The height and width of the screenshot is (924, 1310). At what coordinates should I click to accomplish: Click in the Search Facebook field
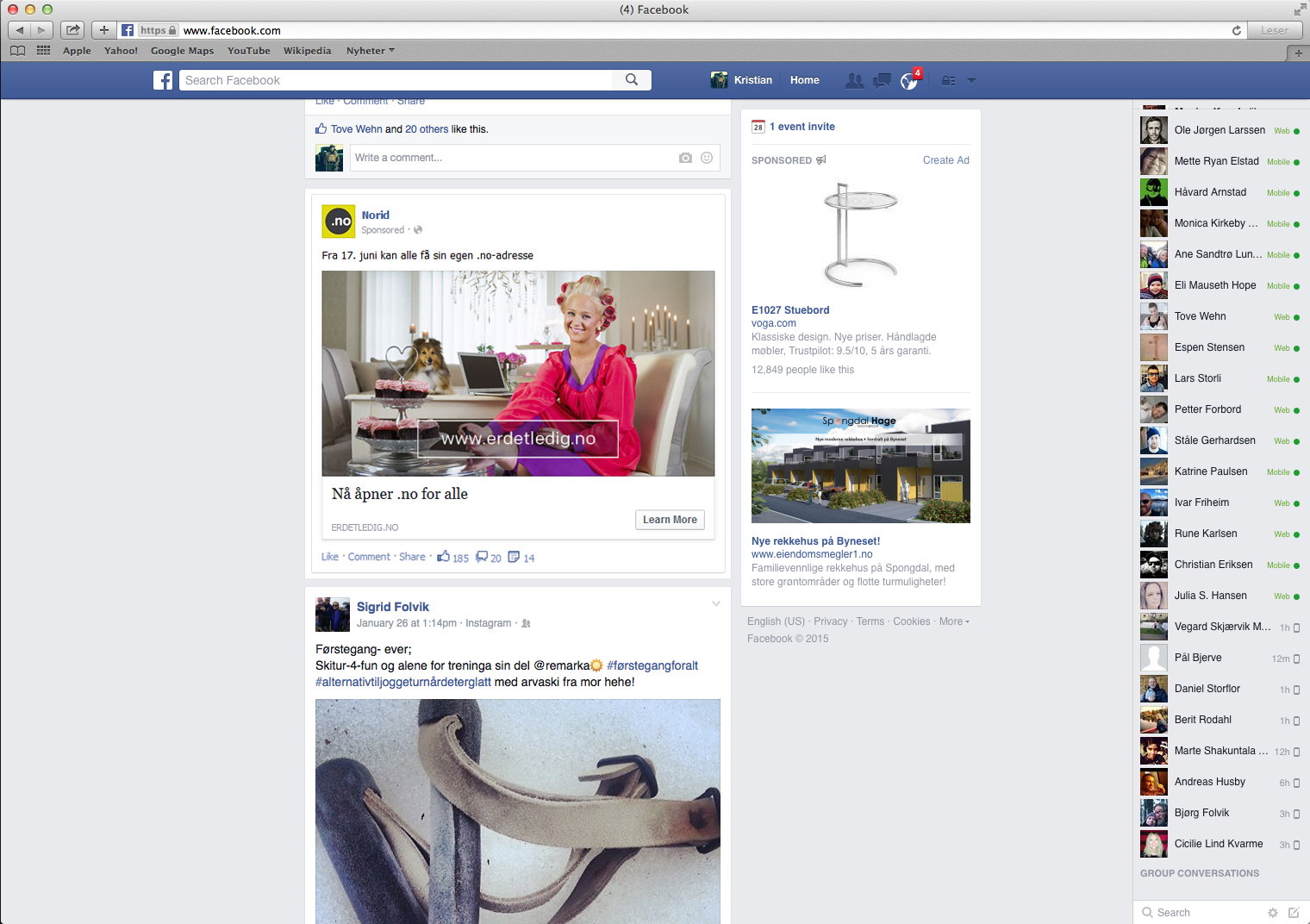[x=396, y=80]
